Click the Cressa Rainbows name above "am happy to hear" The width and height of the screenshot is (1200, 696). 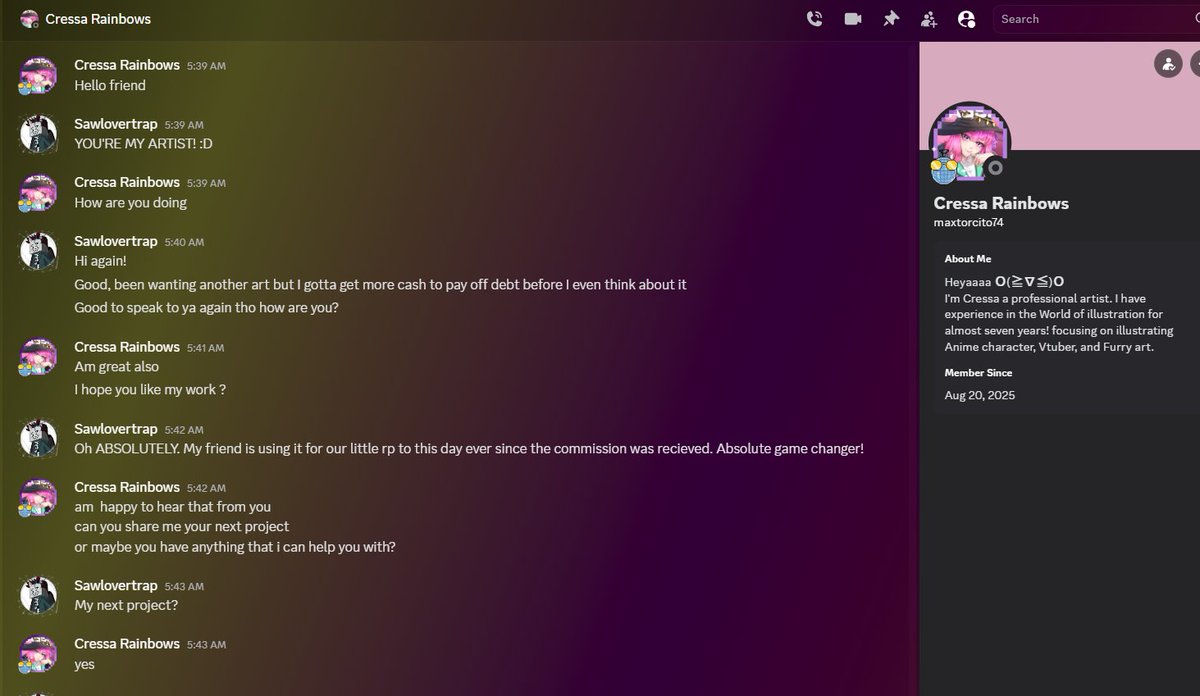tap(127, 487)
